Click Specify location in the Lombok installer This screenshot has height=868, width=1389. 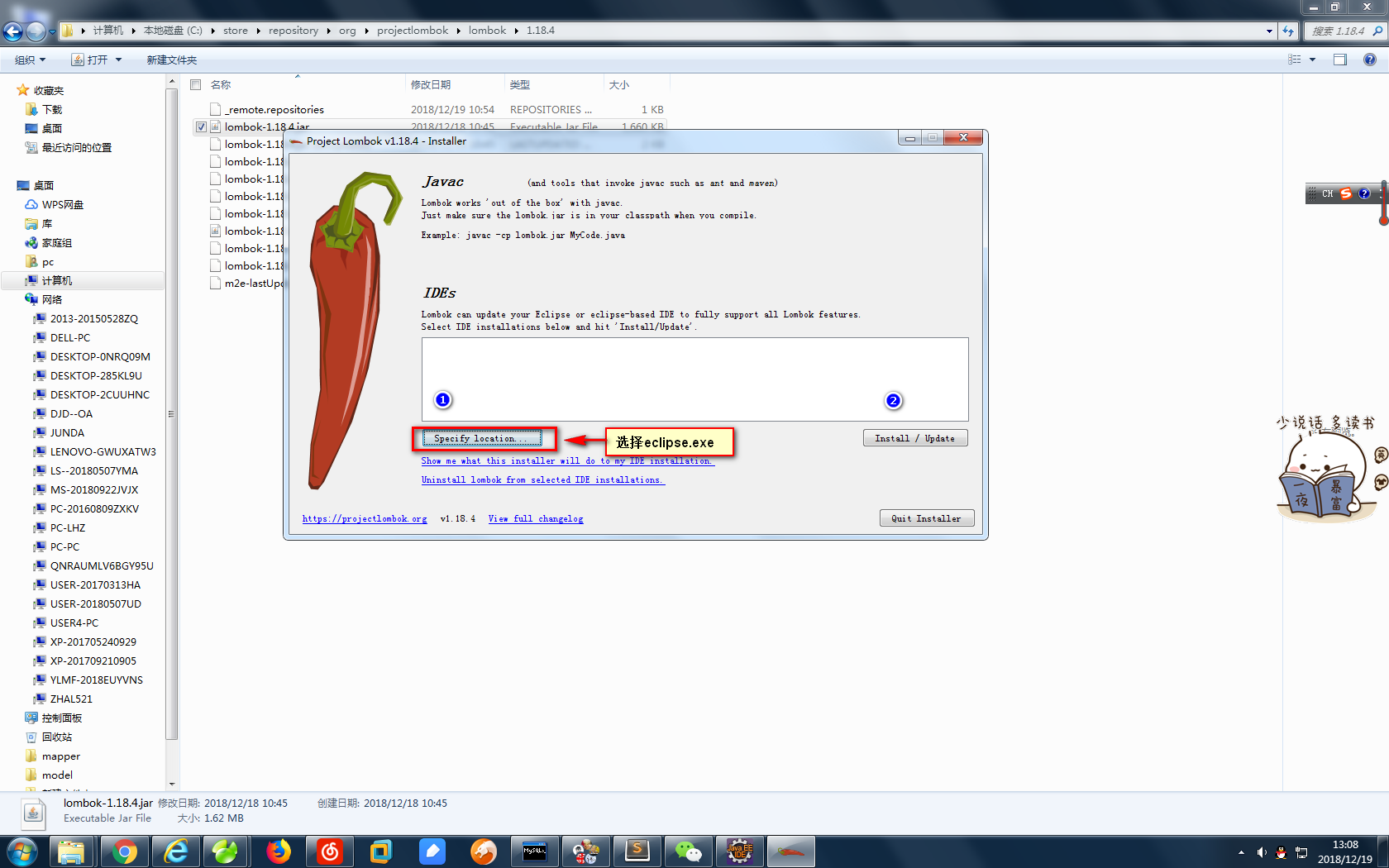click(x=483, y=438)
